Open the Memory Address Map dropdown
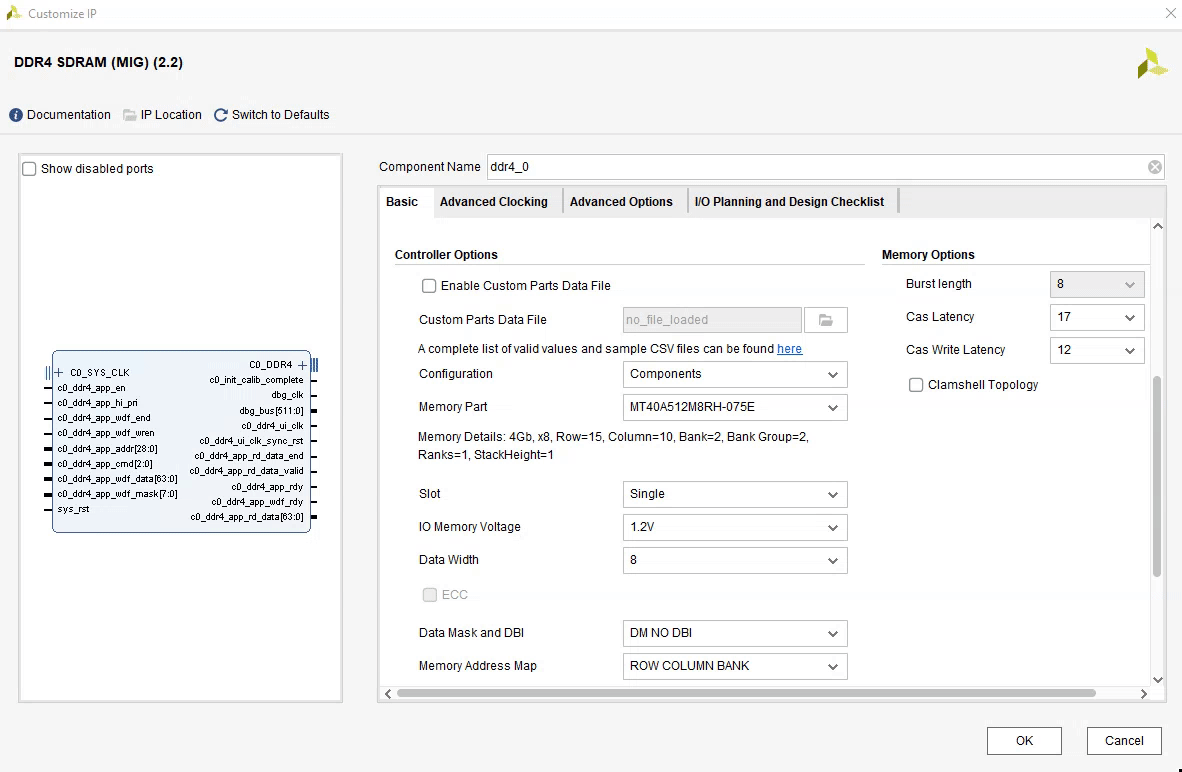The image size is (1182, 772). pos(735,666)
